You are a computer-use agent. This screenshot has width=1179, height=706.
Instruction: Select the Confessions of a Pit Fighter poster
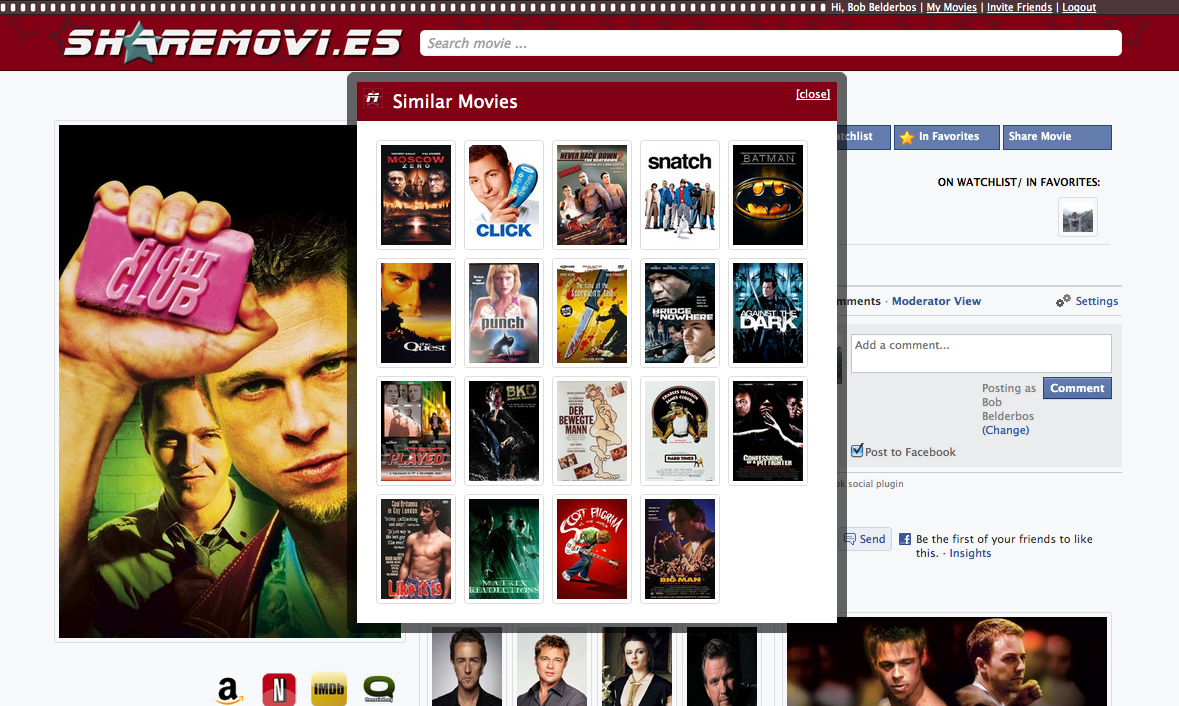click(x=768, y=431)
